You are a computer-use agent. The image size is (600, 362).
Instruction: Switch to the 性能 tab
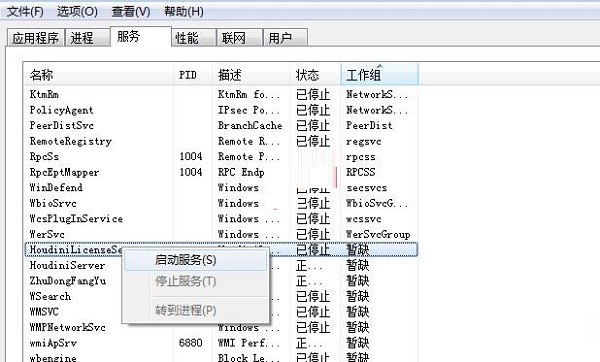click(x=194, y=38)
